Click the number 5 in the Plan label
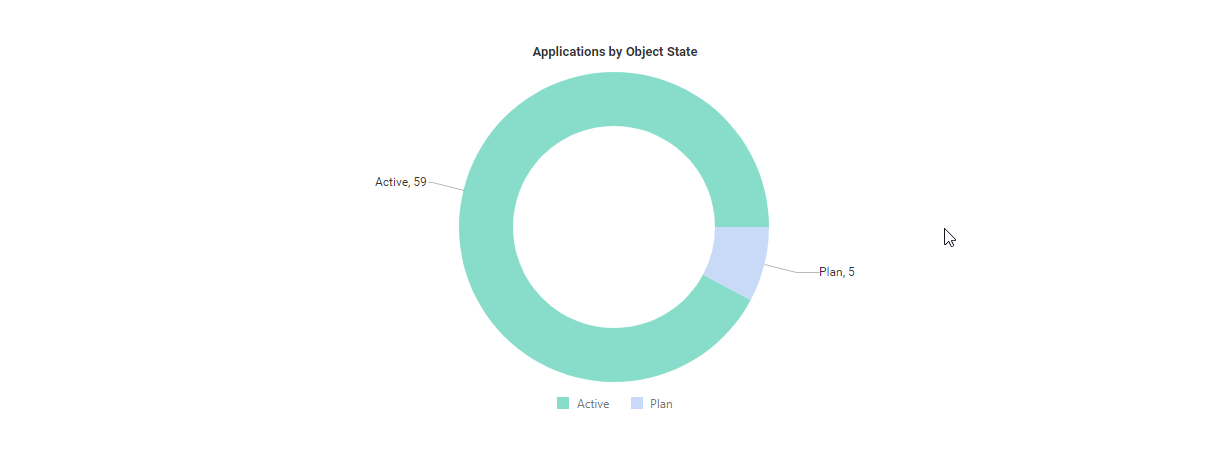1228x458 pixels. pos(851,272)
